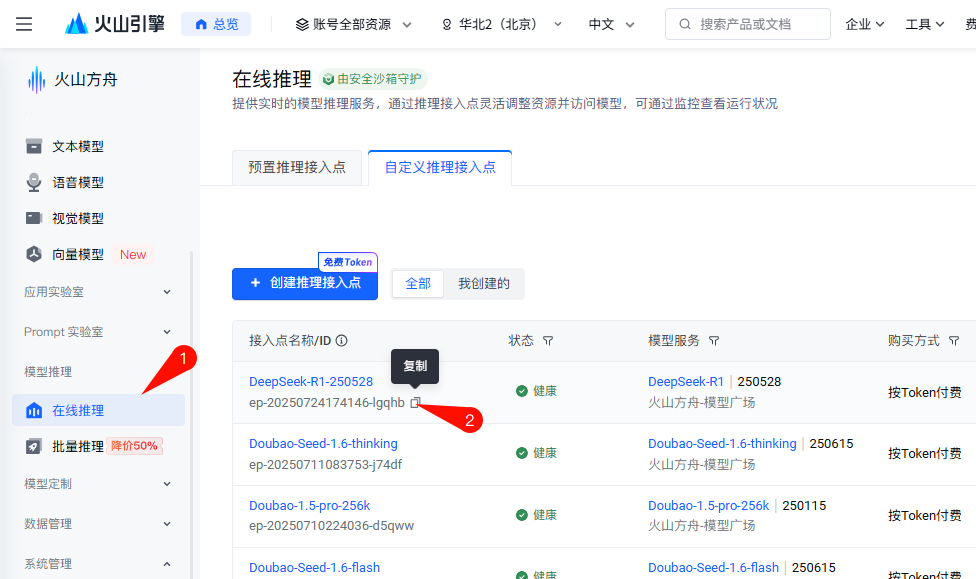Open 账号全部资源 resource dropdown
Screen dimensions: 976x579
pyautogui.click(x=353, y=24)
